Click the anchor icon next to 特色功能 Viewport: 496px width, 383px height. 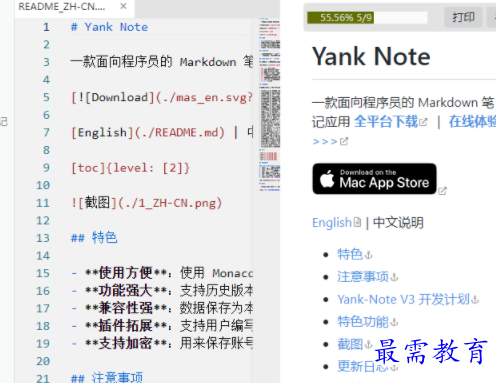click(394, 323)
